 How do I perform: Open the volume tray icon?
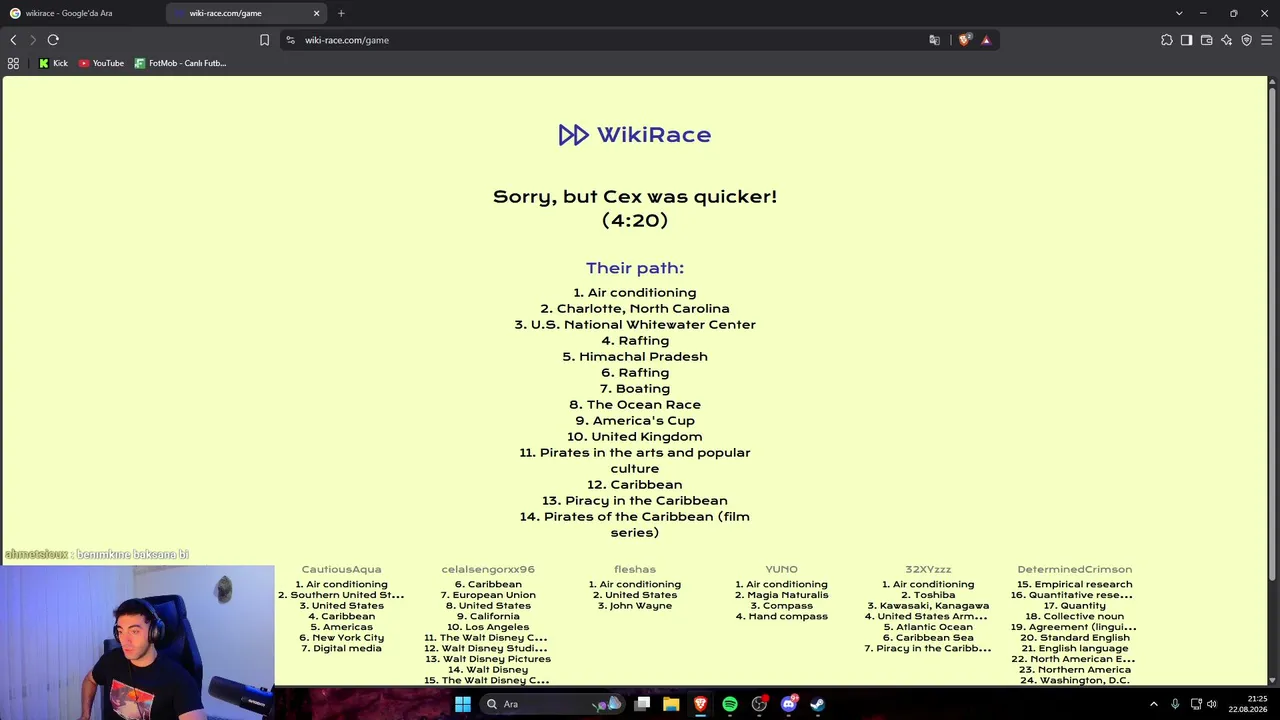(x=1212, y=704)
